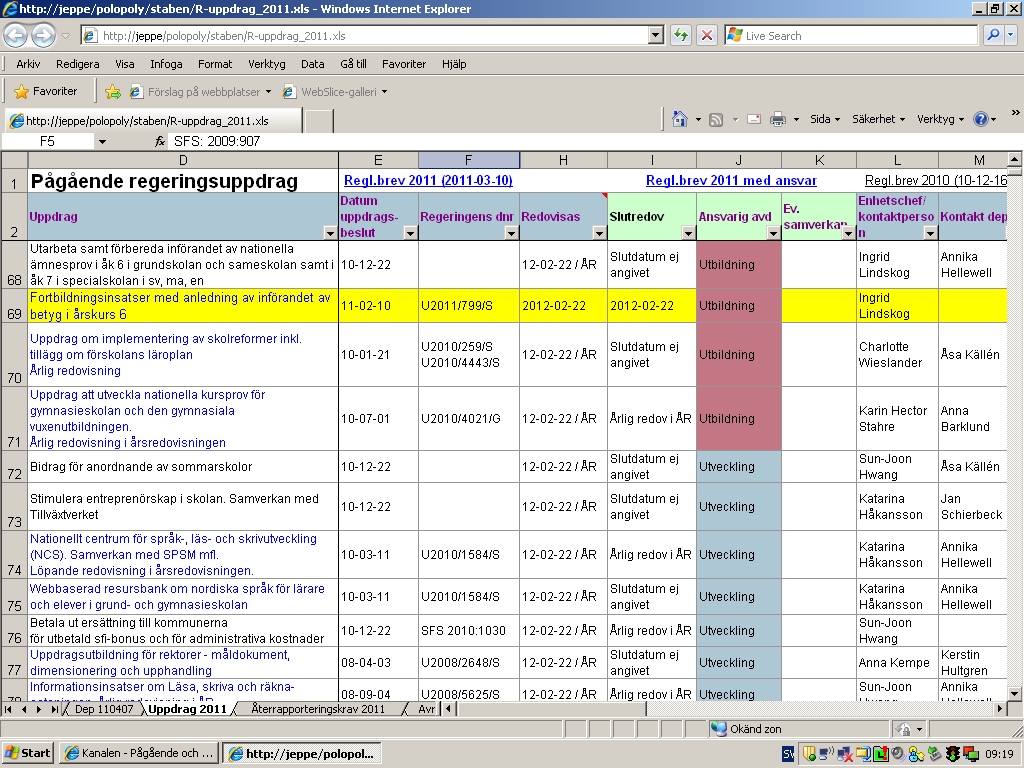Jump to last sheet with tab scroll icon
Viewport: 1024px width, 768px height.
coord(55,709)
